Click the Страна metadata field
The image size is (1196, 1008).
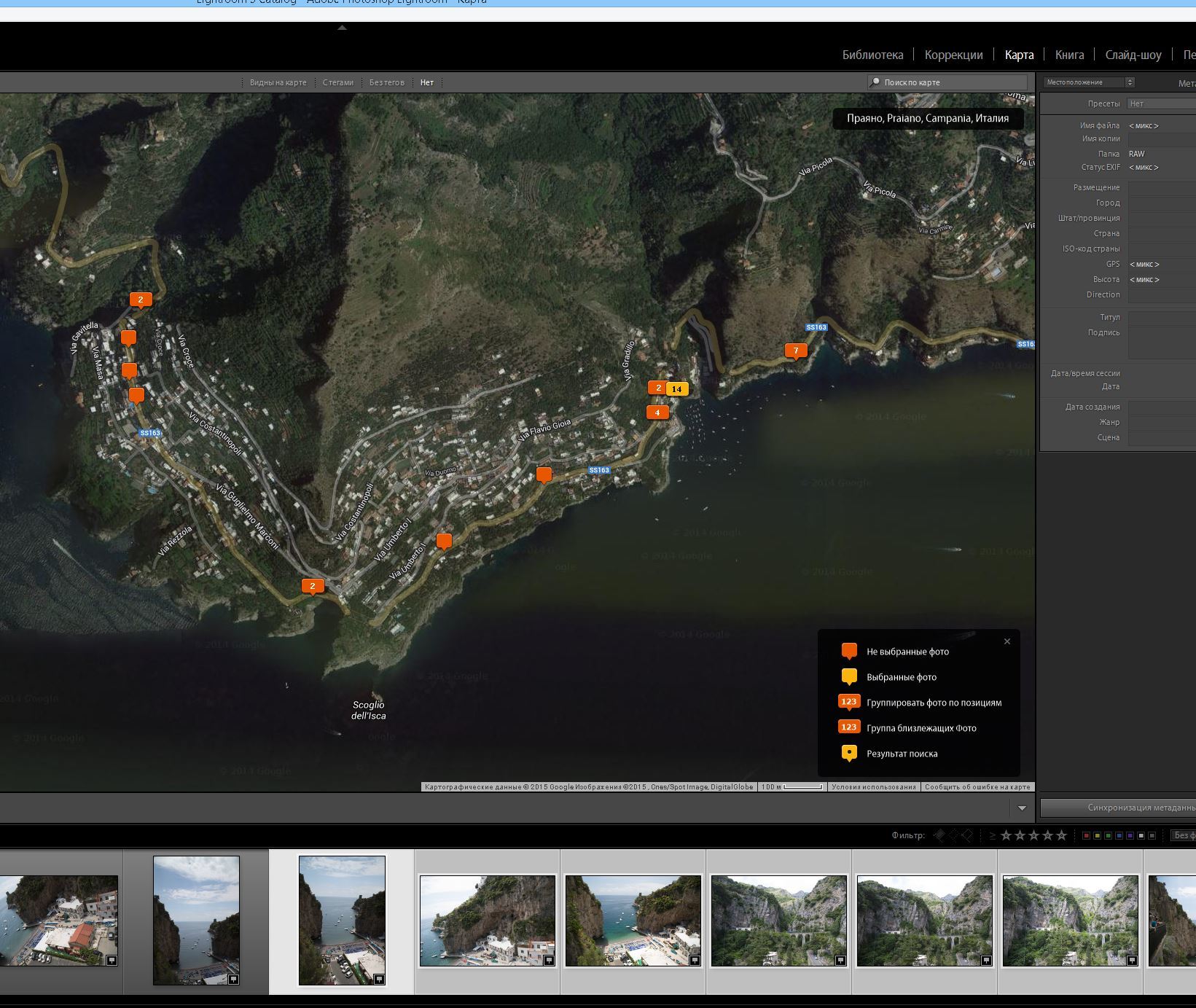pos(1162,234)
